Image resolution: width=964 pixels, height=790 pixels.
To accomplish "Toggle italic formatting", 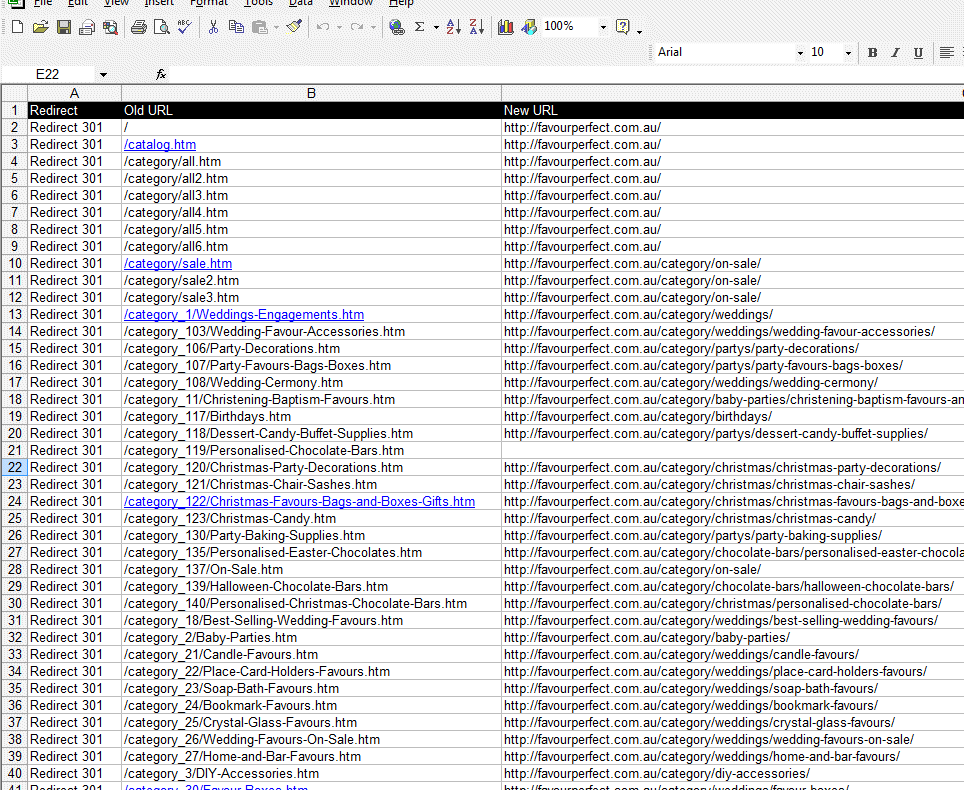I will point(895,53).
